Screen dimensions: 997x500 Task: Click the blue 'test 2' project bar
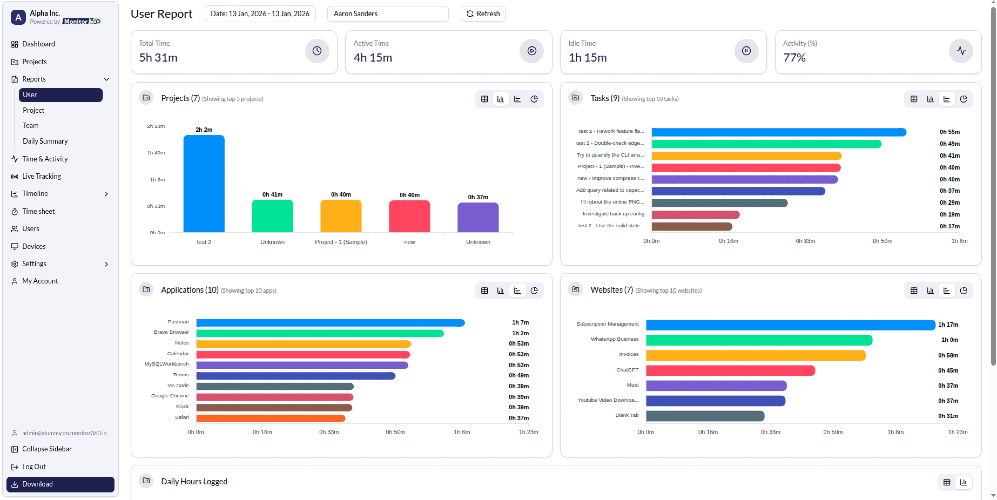pyautogui.click(x=204, y=183)
